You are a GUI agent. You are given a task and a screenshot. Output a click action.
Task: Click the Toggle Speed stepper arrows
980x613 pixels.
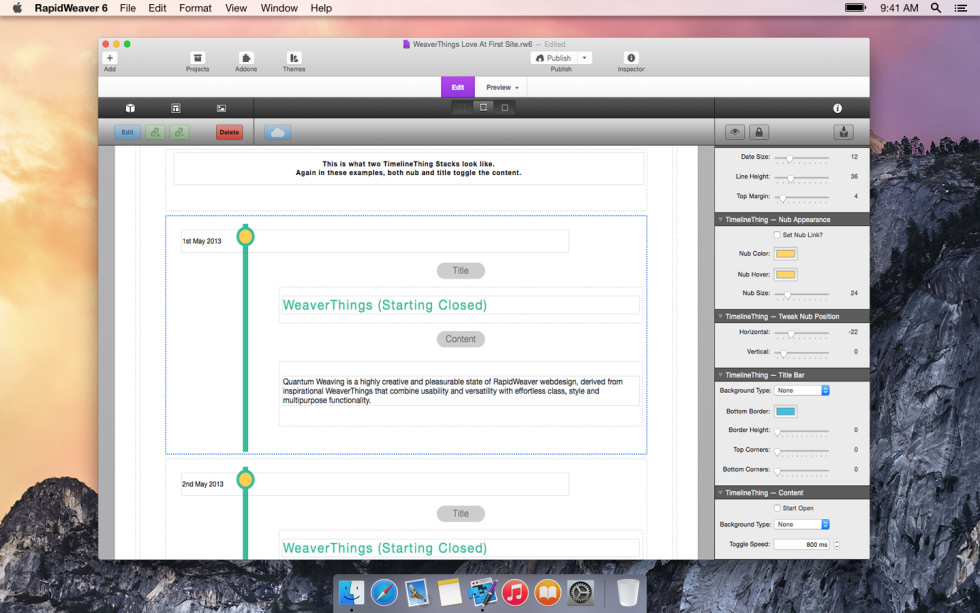click(x=836, y=544)
